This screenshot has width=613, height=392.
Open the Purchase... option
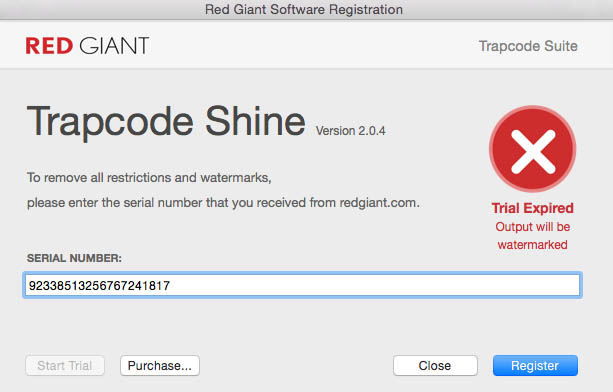(x=160, y=365)
